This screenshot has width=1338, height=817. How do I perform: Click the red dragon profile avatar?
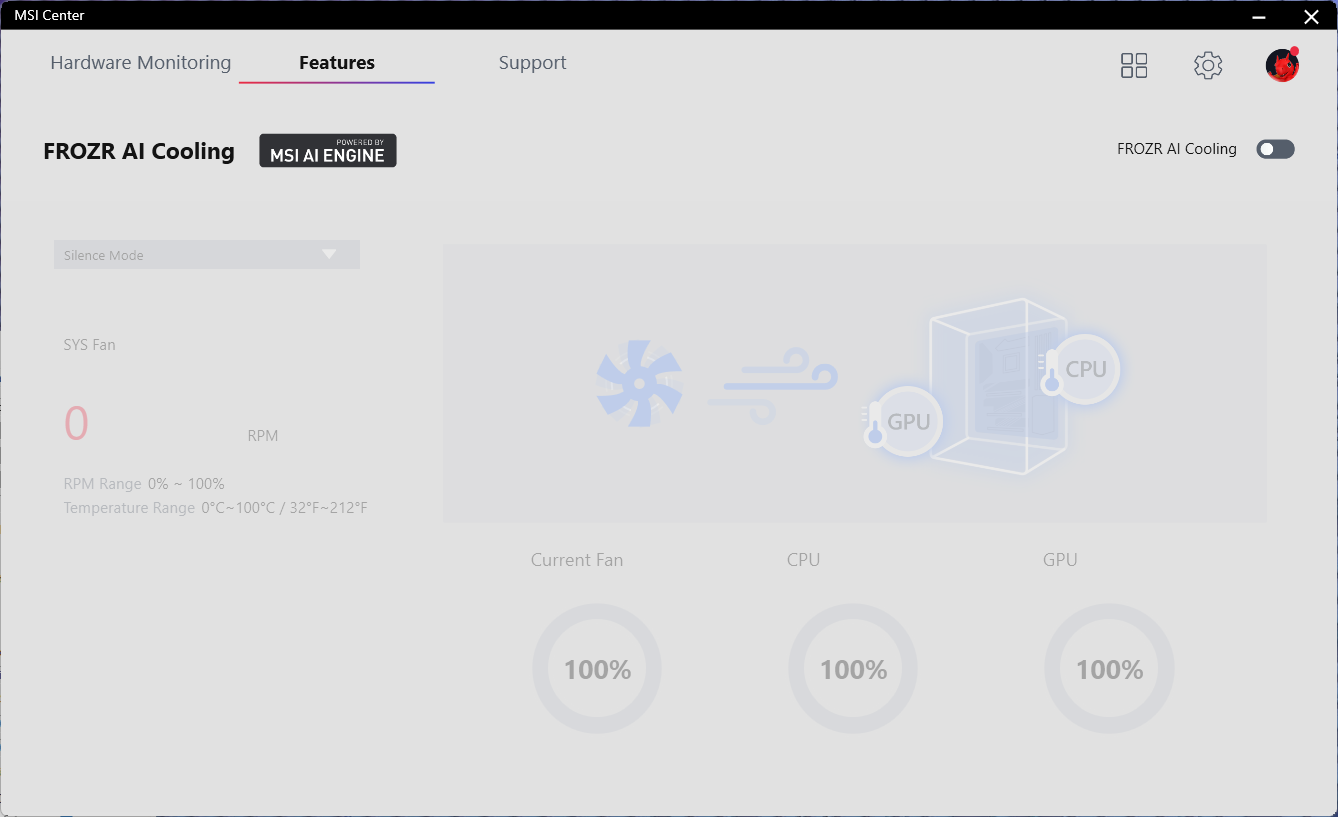click(1282, 65)
